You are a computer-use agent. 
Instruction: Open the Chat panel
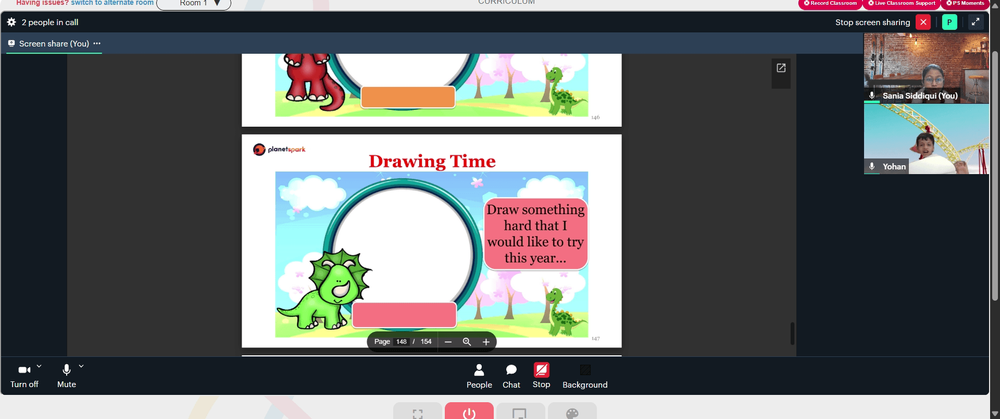511,376
